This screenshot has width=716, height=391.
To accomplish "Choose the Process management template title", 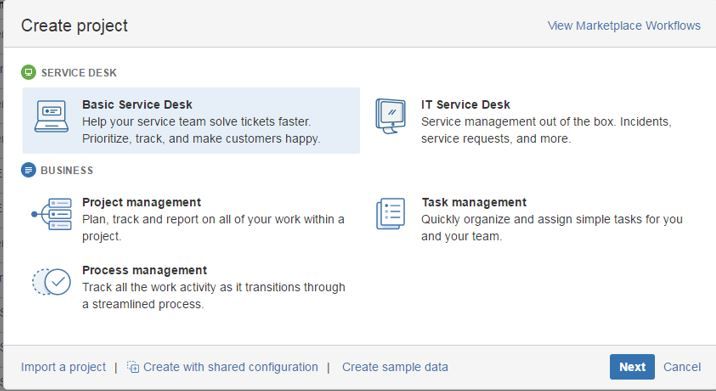I will point(145,270).
